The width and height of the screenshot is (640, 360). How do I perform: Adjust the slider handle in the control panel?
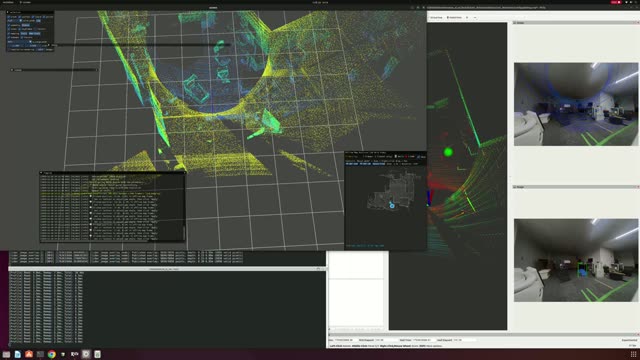(30, 42)
